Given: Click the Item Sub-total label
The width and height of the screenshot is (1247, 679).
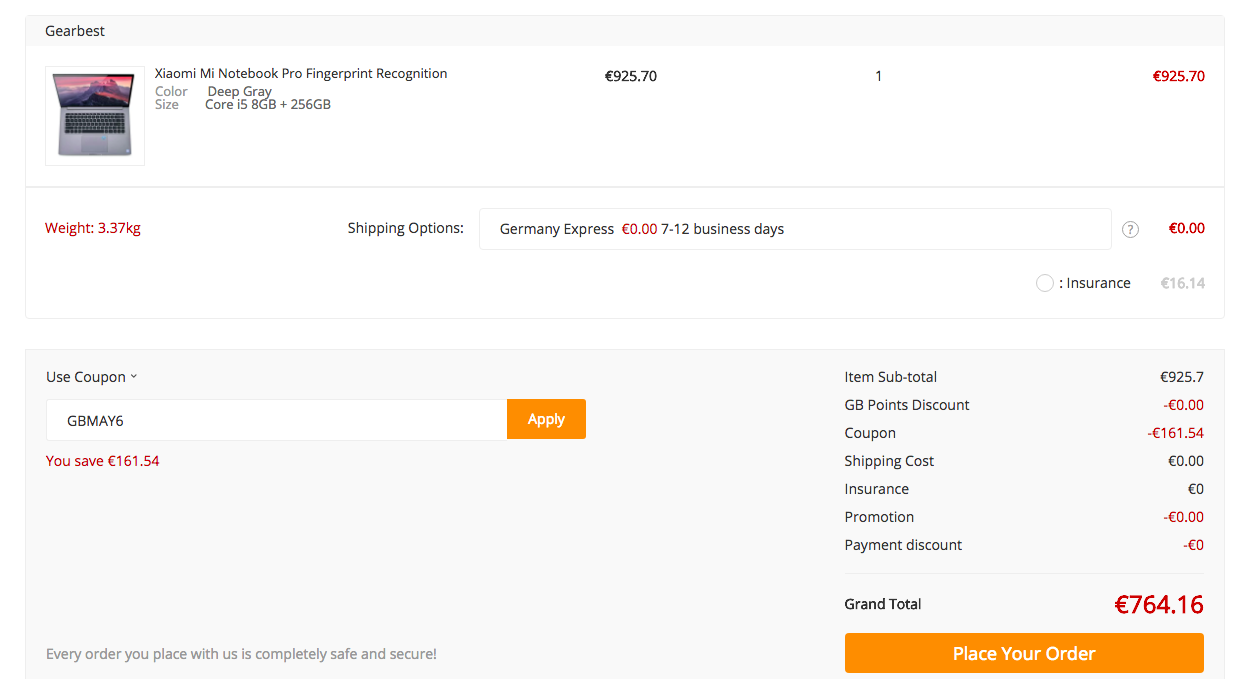Looking at the screenshot, I should pyautogui.click(x=891, y=377).
